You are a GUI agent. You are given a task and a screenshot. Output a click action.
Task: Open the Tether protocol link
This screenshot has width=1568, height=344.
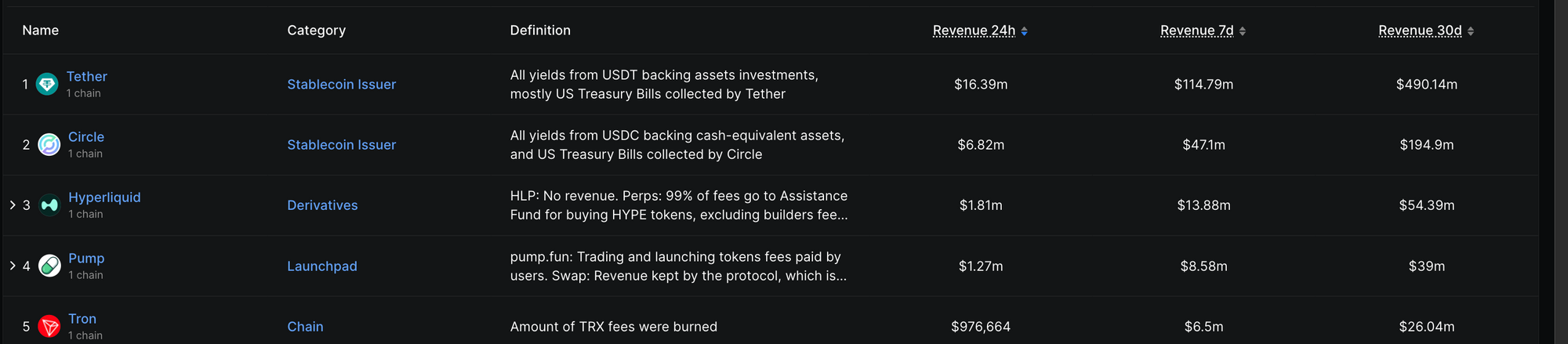(86, 77)
